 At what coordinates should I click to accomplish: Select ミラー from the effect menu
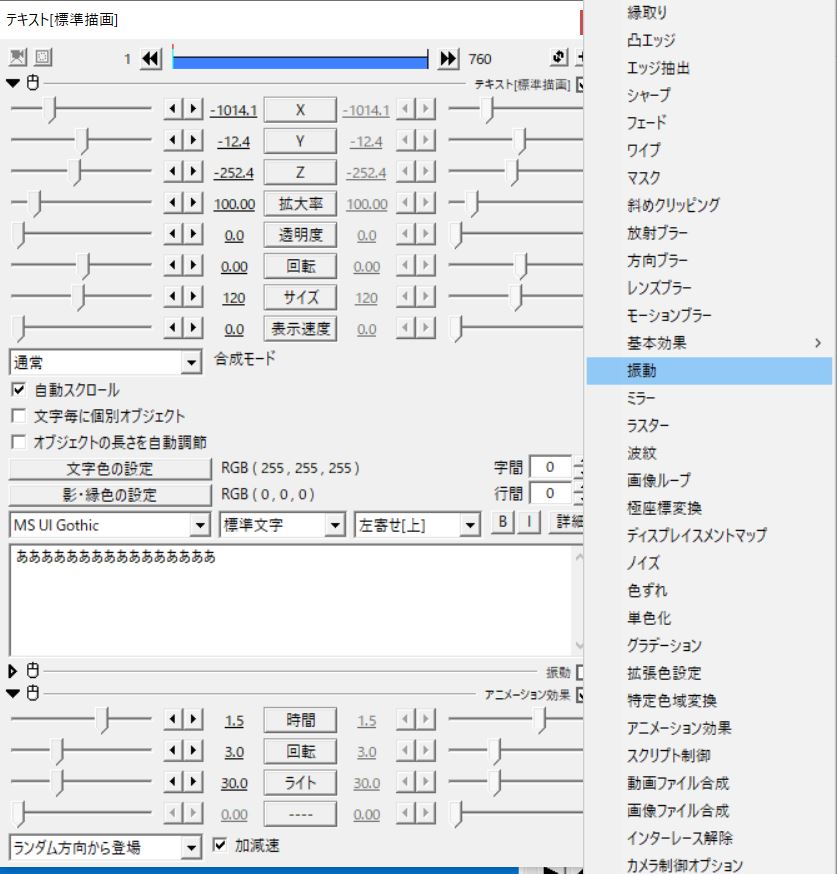tap(709, 398)
